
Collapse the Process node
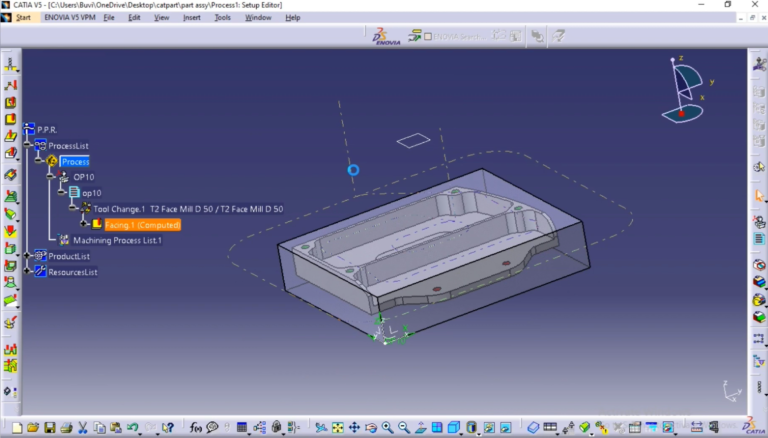39,160
